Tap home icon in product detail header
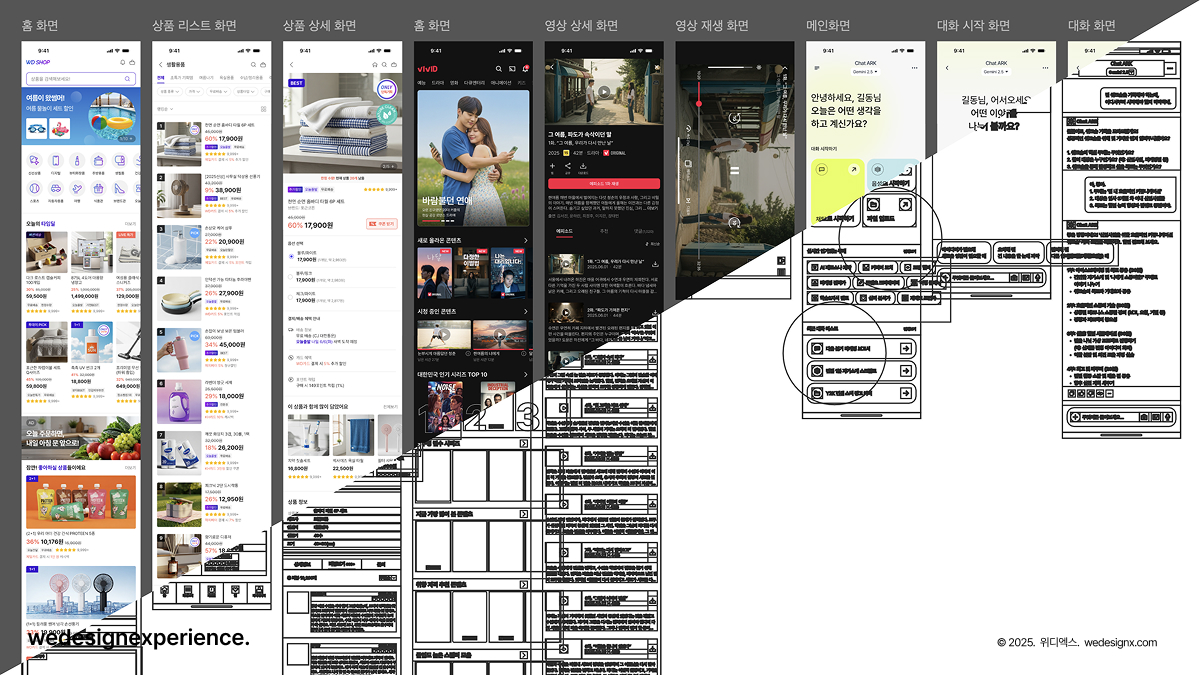 [375, 65]
